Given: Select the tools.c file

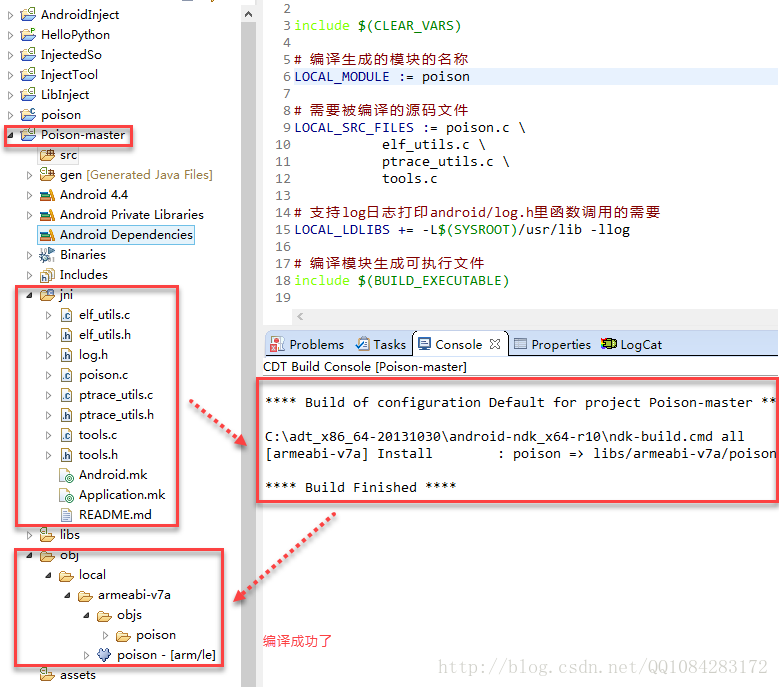Looking at the screenshot, I should [x=98, y=435].
